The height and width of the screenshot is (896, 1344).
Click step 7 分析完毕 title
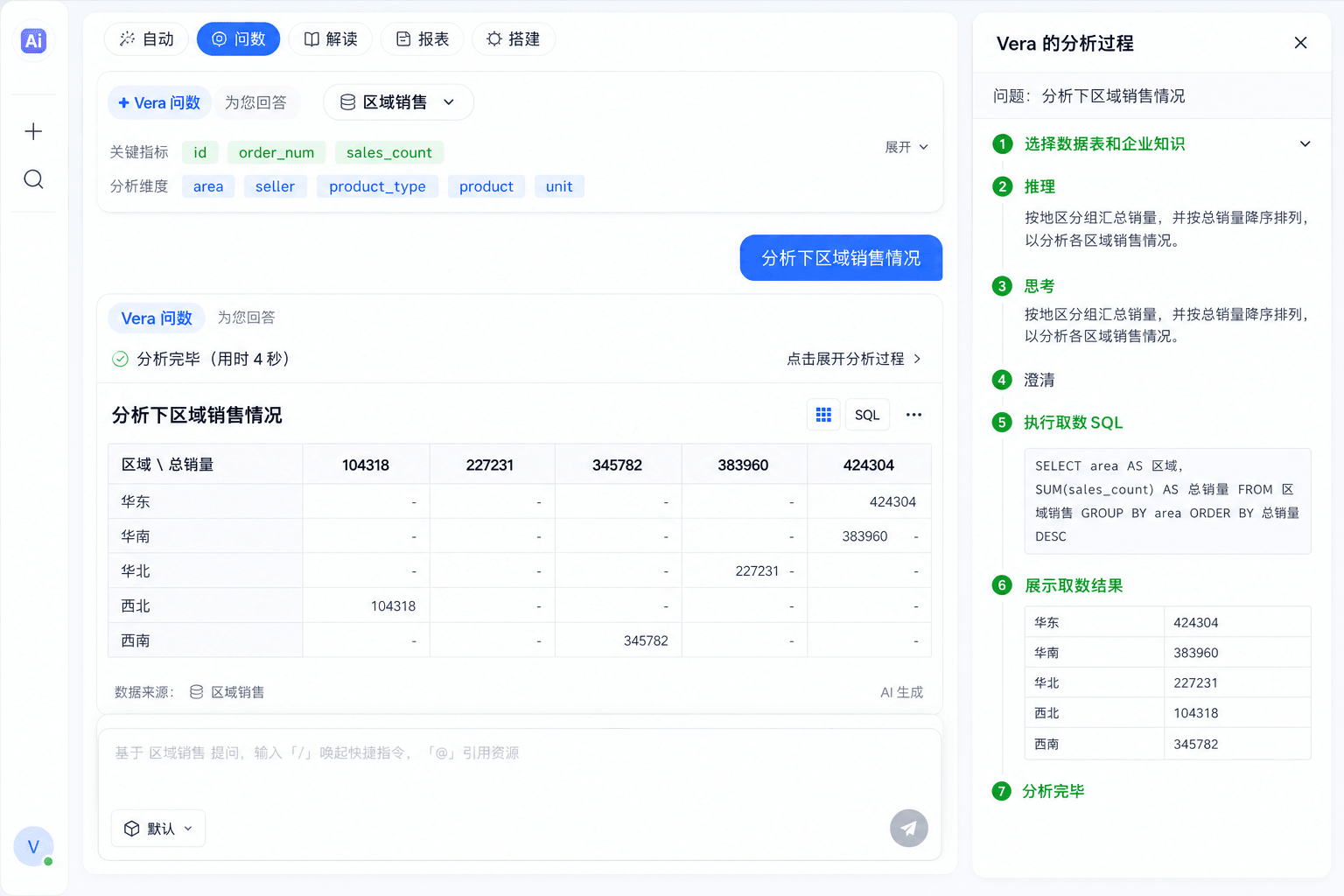(x=1053, y=791)
